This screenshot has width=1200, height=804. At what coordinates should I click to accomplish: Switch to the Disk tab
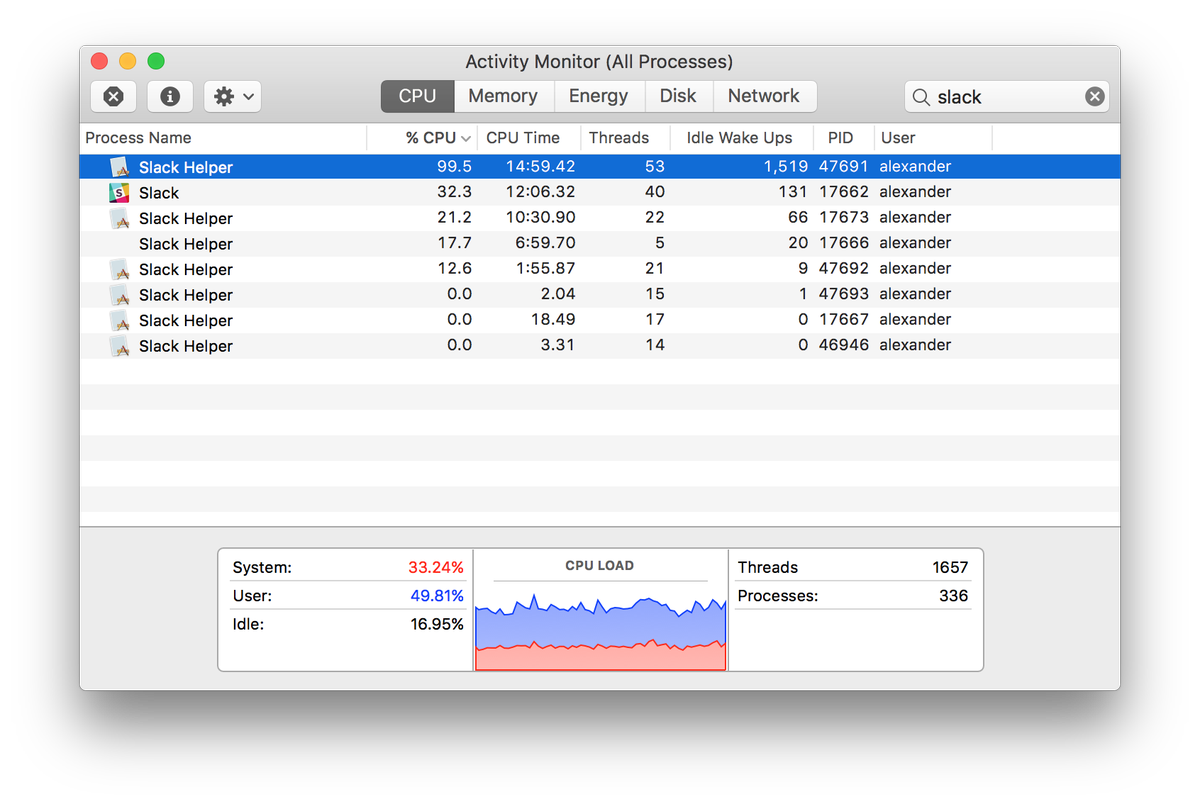click(678, 96)
